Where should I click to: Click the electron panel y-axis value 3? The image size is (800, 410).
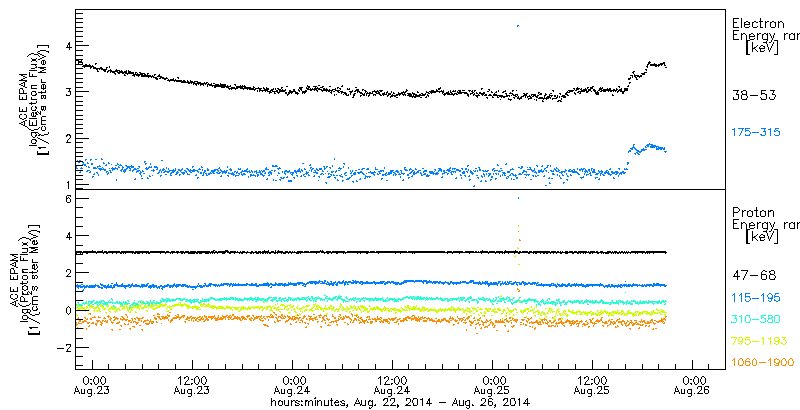click(66, 92)
